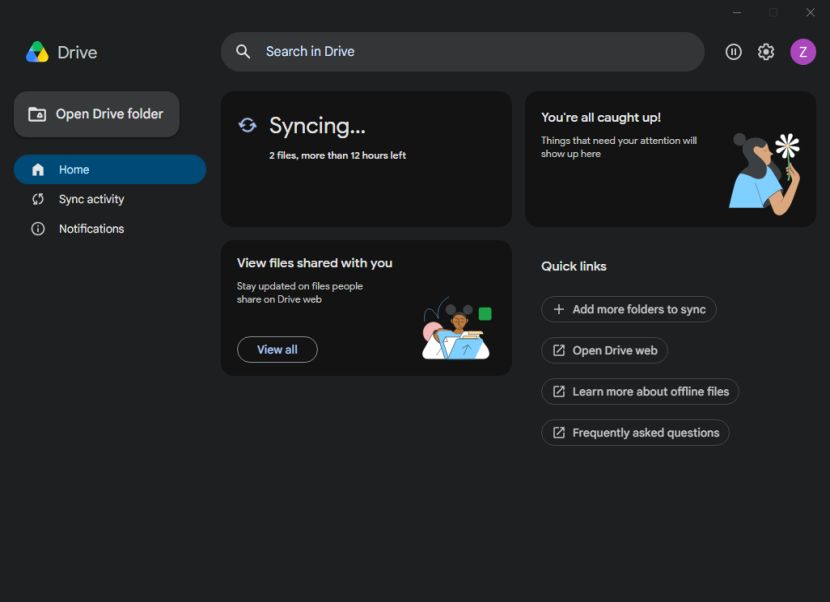Choose Add more folders to sync

(628, 309)
